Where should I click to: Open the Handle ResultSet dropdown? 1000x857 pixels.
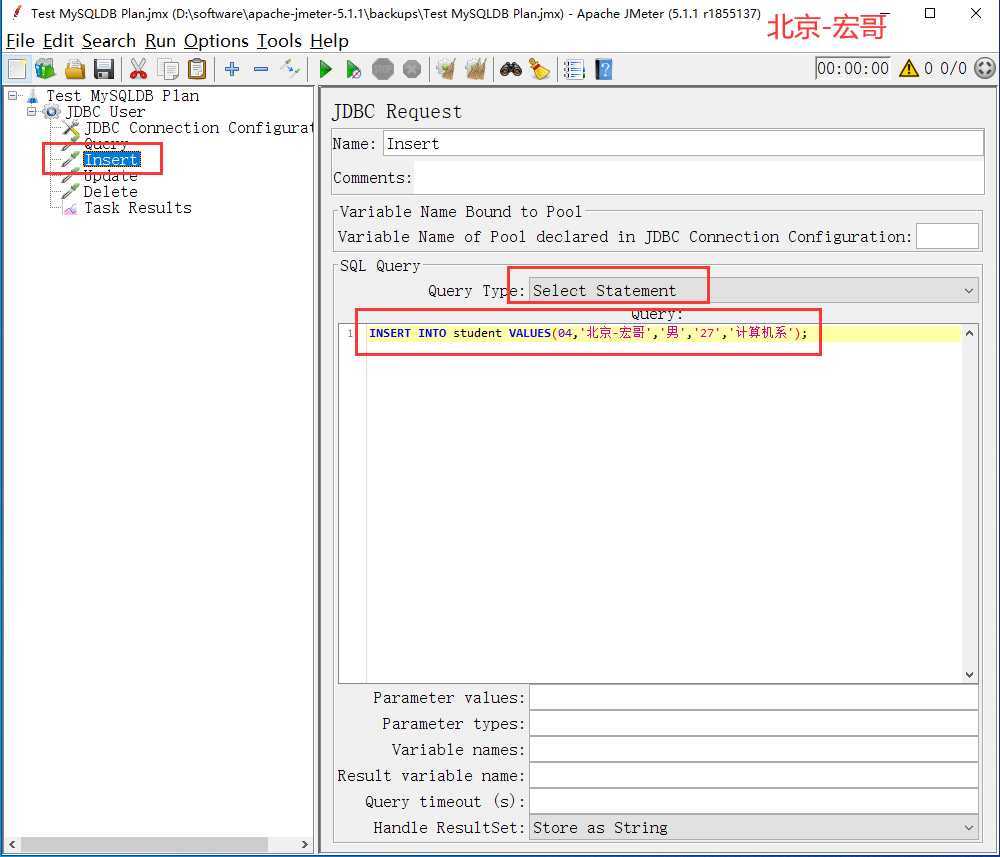(754, 828)
